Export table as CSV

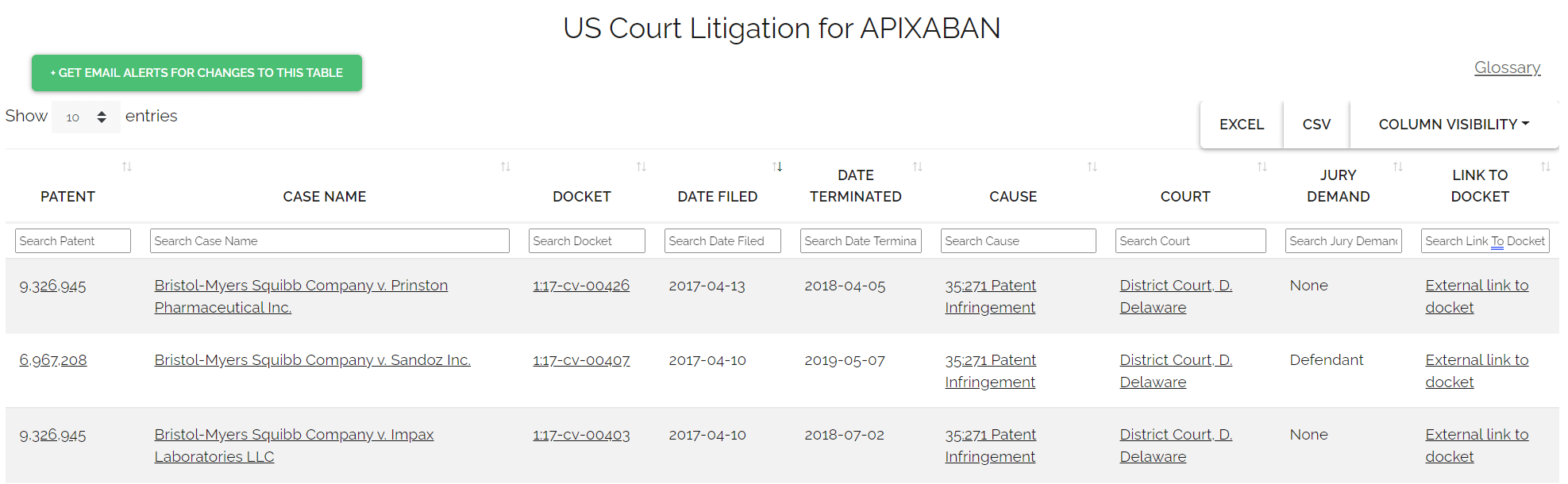click(x=1316, y=125)
